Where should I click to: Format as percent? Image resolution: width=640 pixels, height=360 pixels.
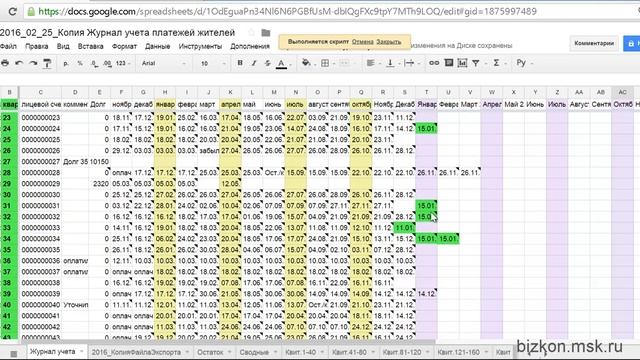[80, 63]
